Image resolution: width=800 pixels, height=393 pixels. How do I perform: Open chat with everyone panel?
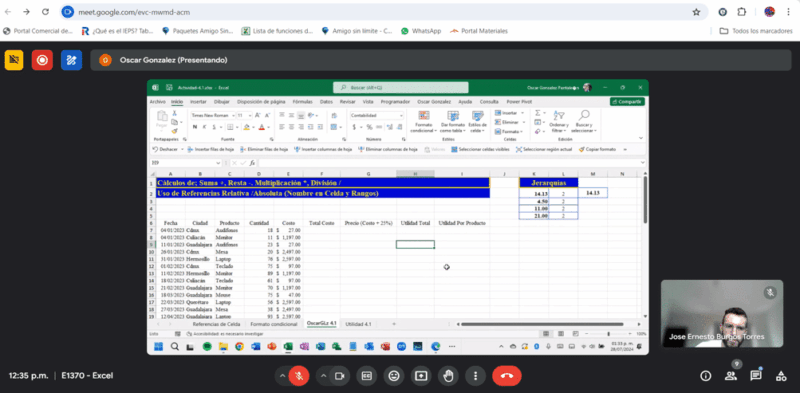tap(756, 376)
